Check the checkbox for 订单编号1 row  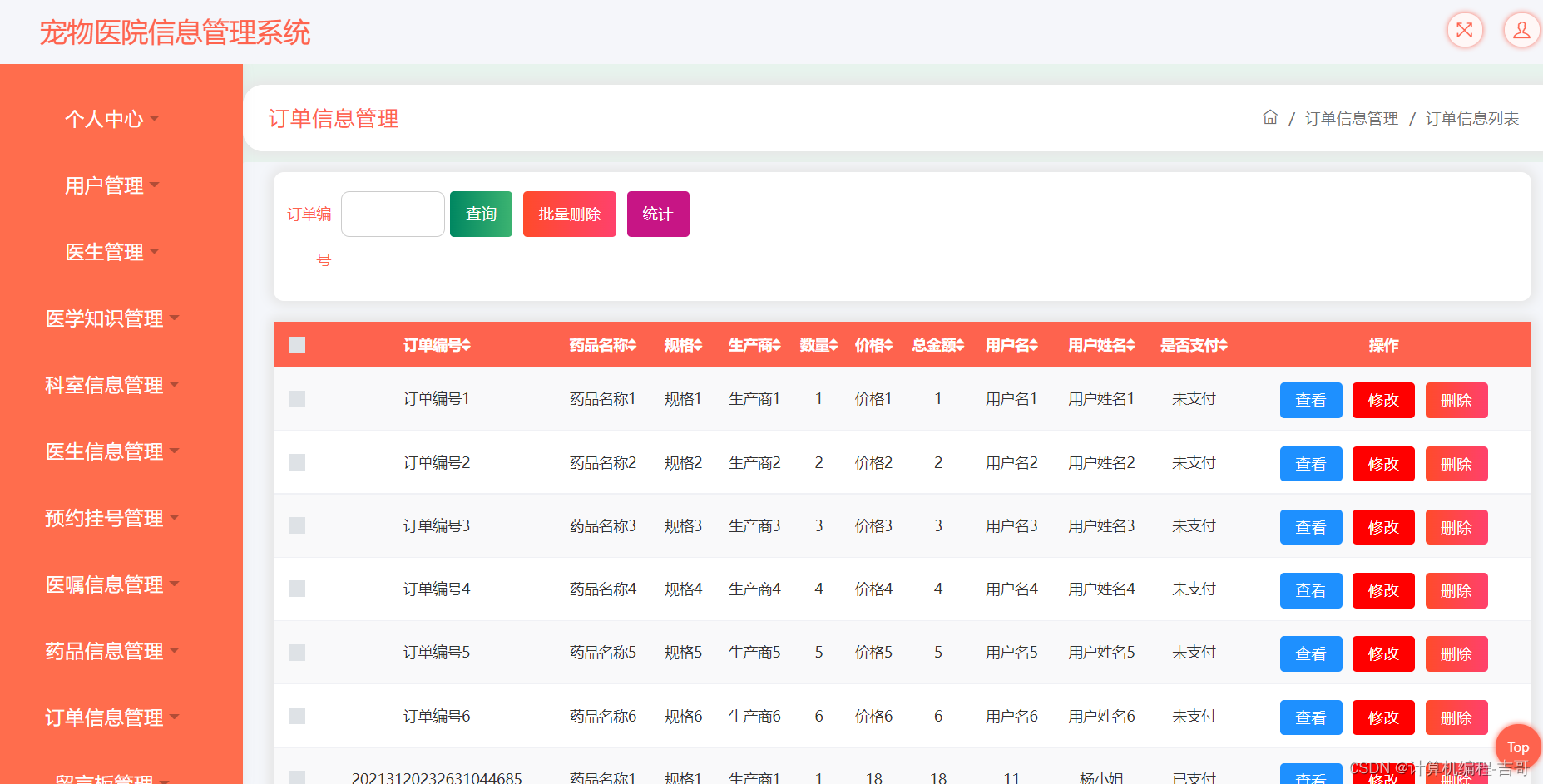297,399
